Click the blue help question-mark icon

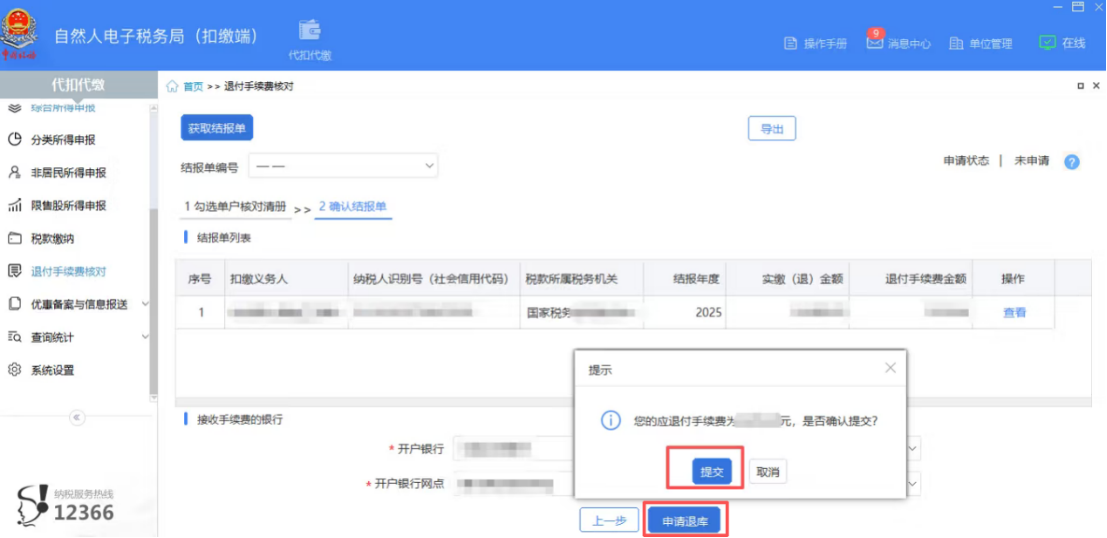click(1072, 162)
